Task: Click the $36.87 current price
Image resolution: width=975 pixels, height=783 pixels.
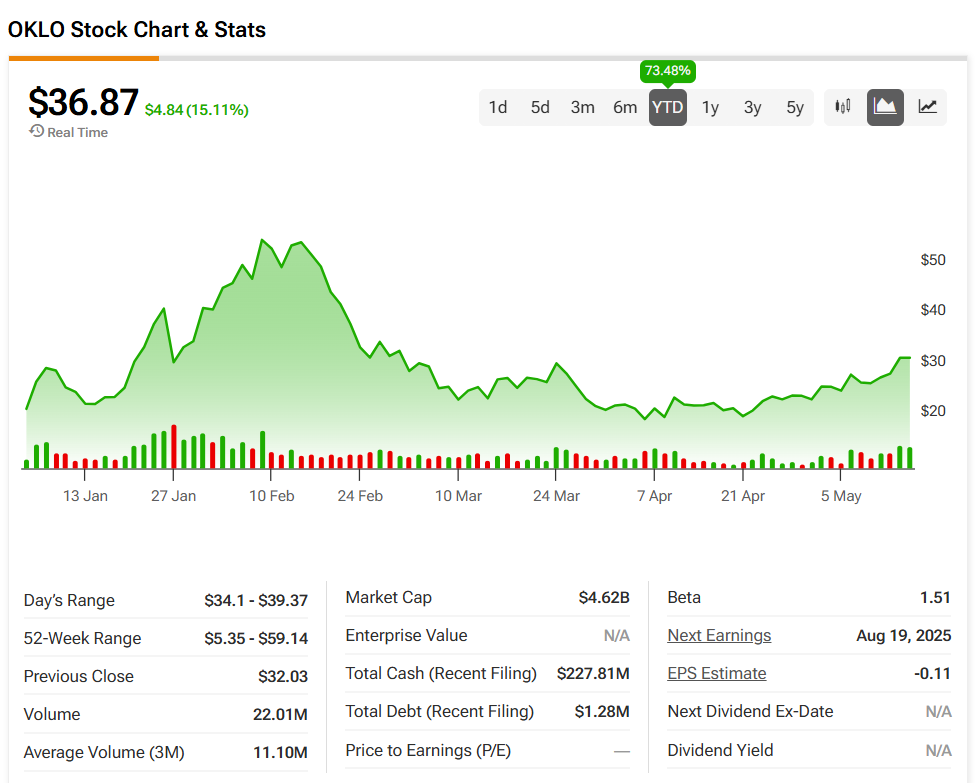Action: point(83,101)
